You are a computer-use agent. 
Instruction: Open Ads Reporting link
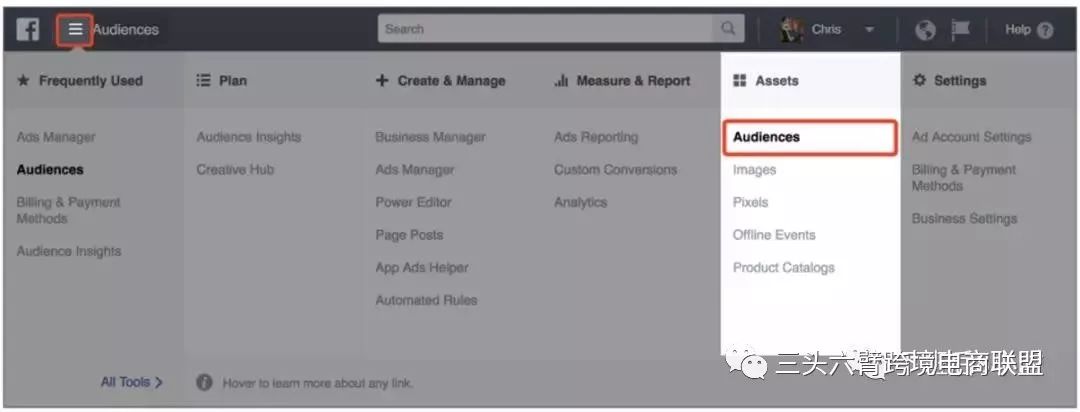click(596, 137)
